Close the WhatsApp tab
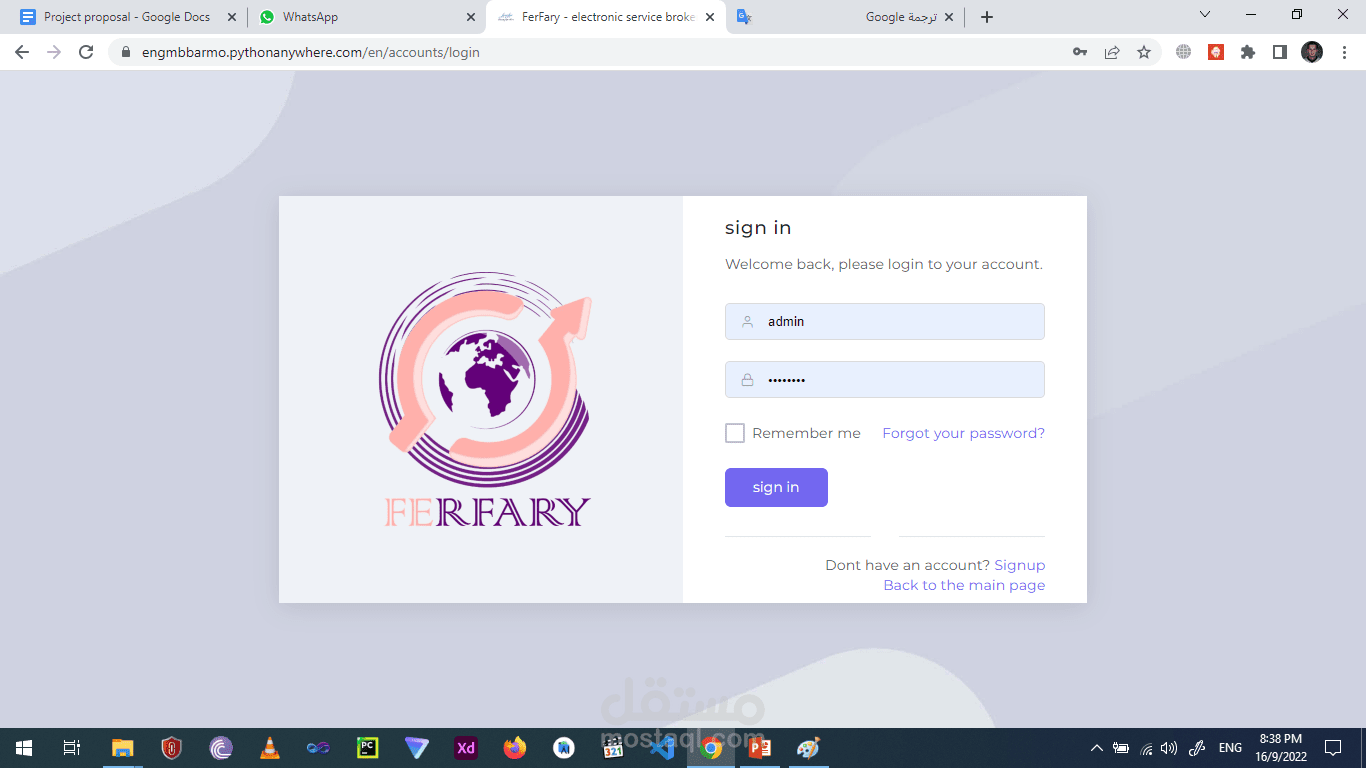1366x768 pixels. click(471, 17)
